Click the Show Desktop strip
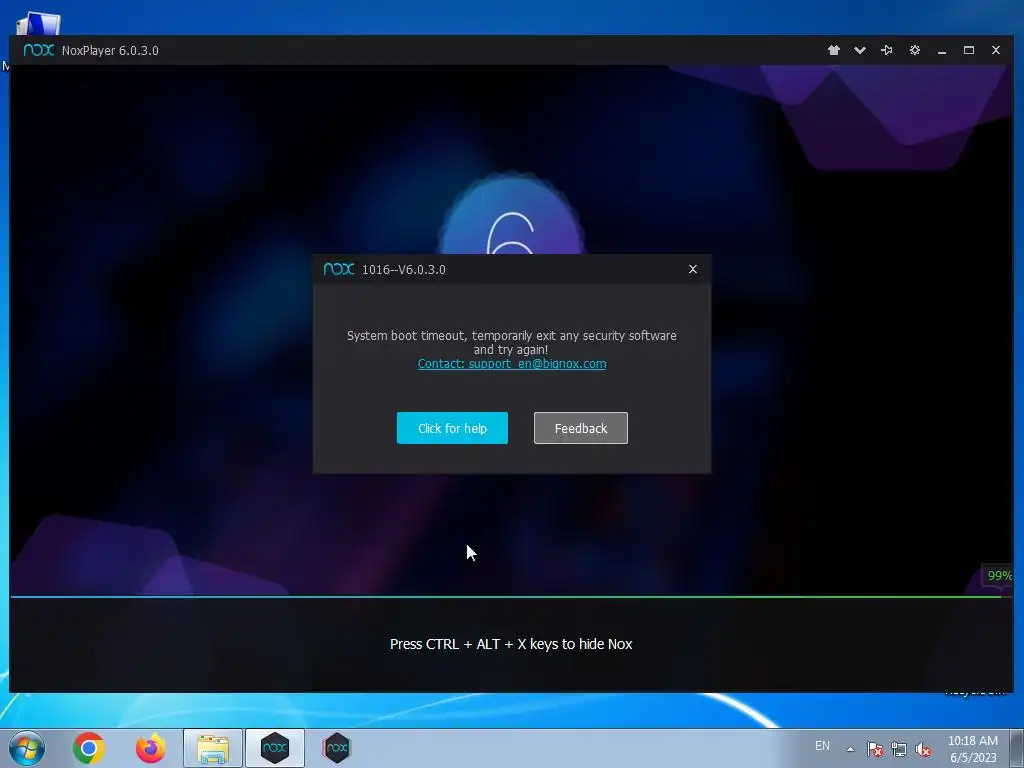 click(1017, 748)
